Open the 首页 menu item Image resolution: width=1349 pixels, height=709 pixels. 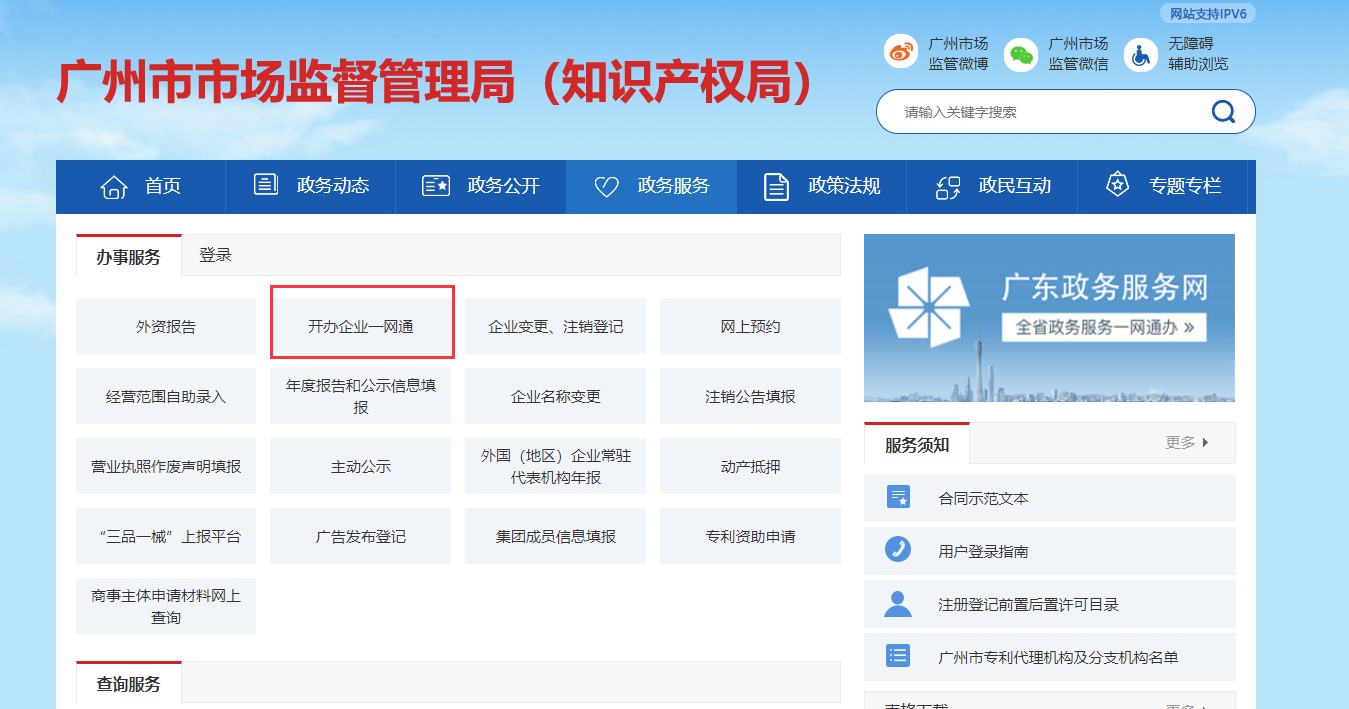tap(141, 186)
